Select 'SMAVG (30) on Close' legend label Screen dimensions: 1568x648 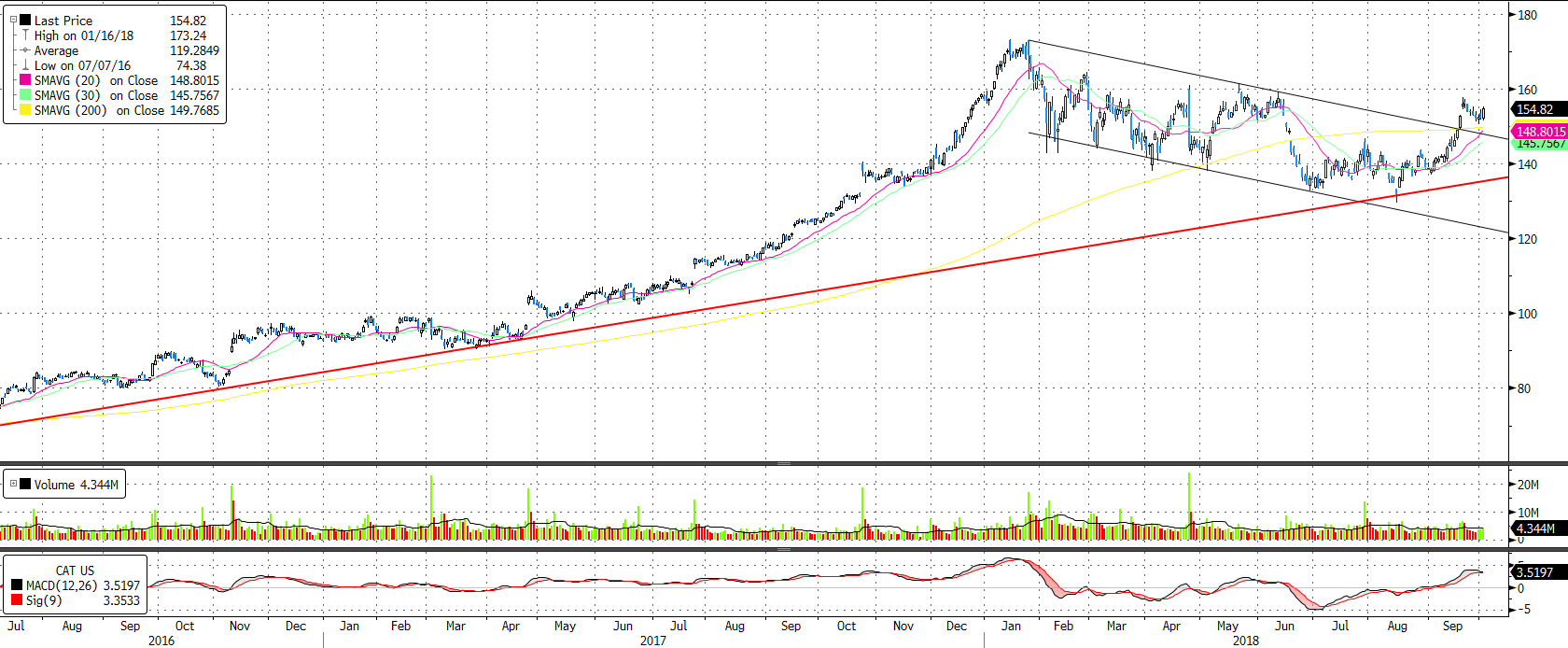tap(96, 95)
